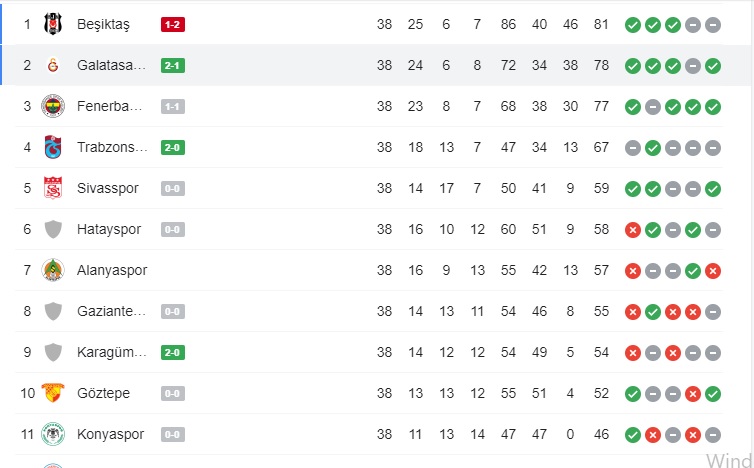Click the Galatasaray club logo
The image size is (754, 468).
tap(53, 65)
